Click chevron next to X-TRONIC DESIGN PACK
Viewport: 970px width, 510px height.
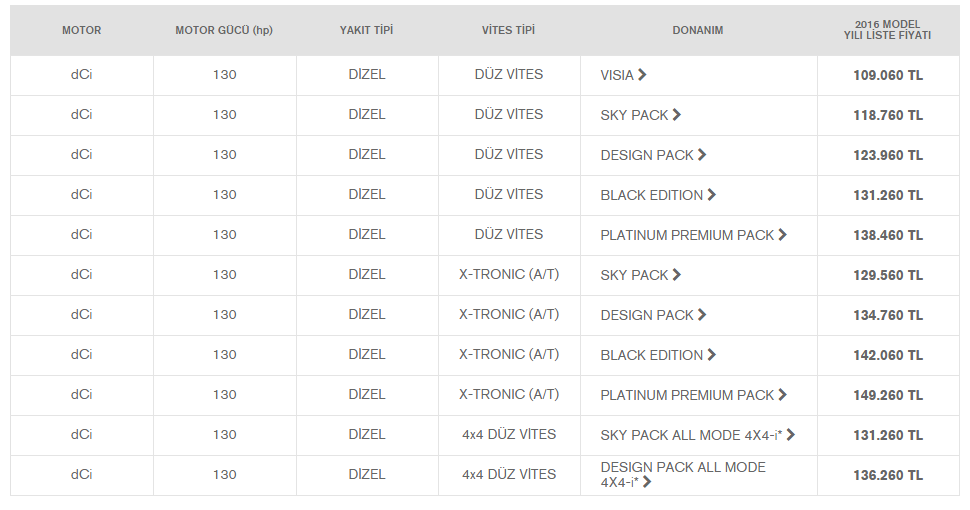[702, 314]
